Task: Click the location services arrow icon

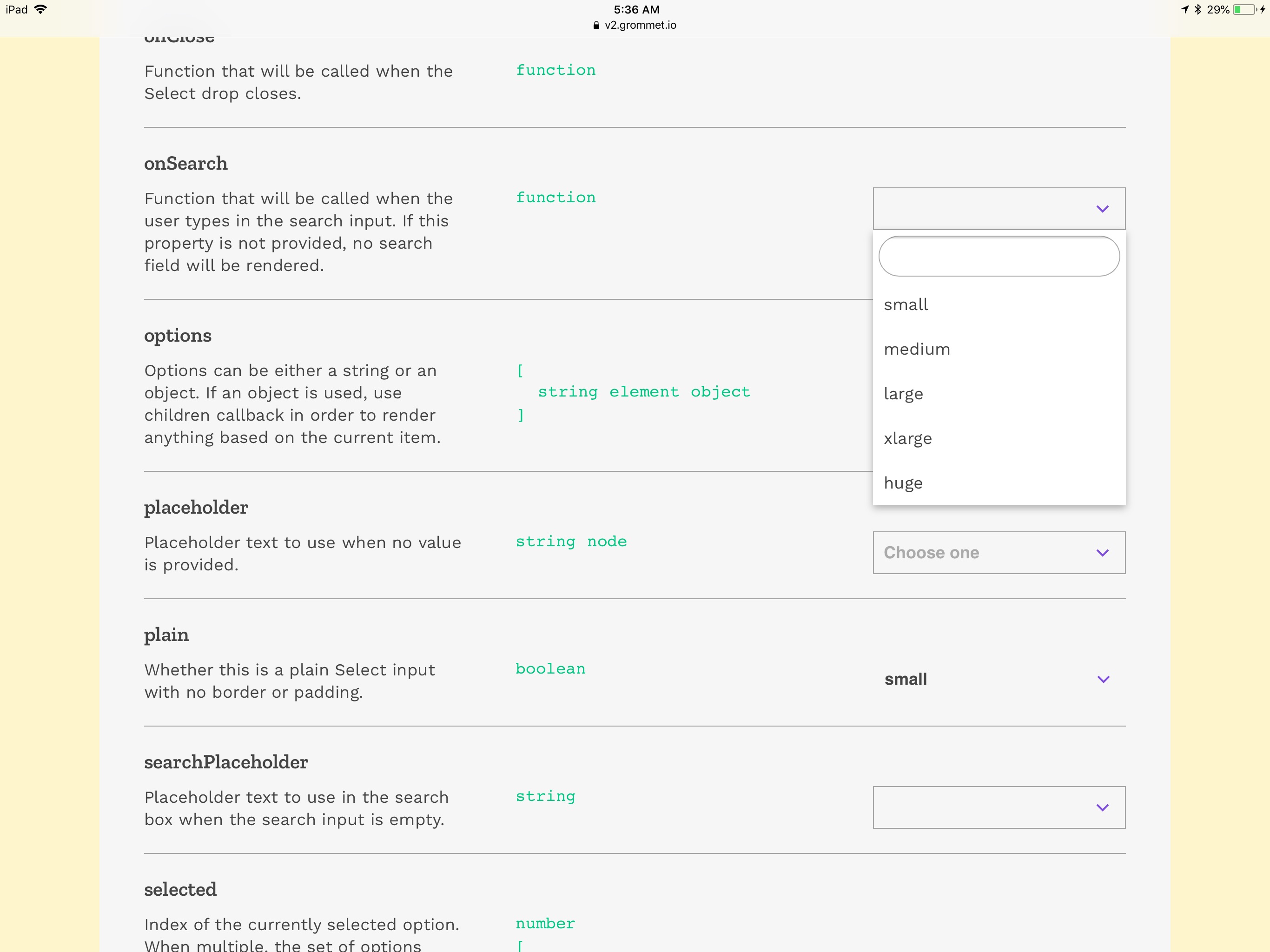Action: [1184, 9]
